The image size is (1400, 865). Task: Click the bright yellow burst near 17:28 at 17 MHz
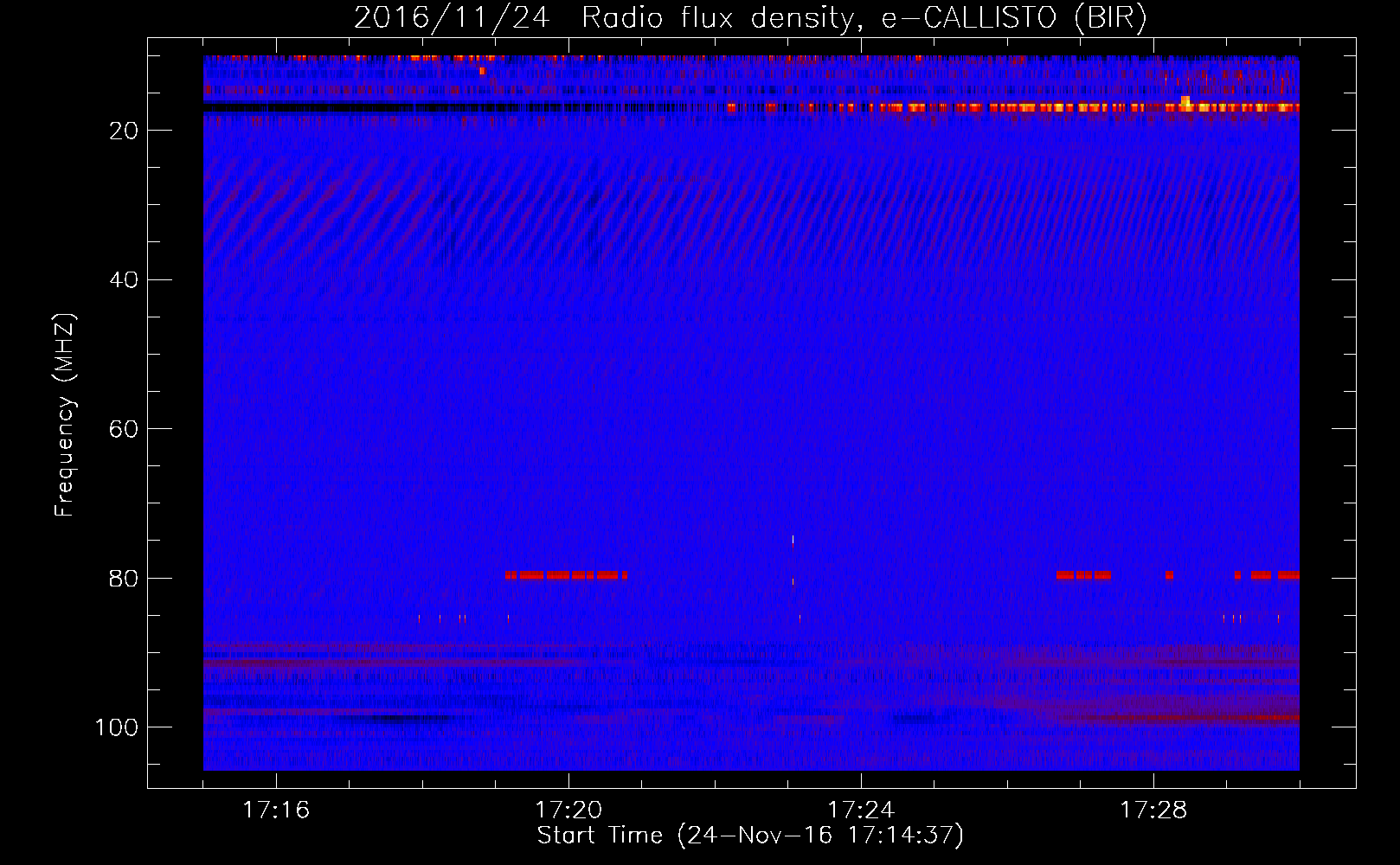(1185, 103)
